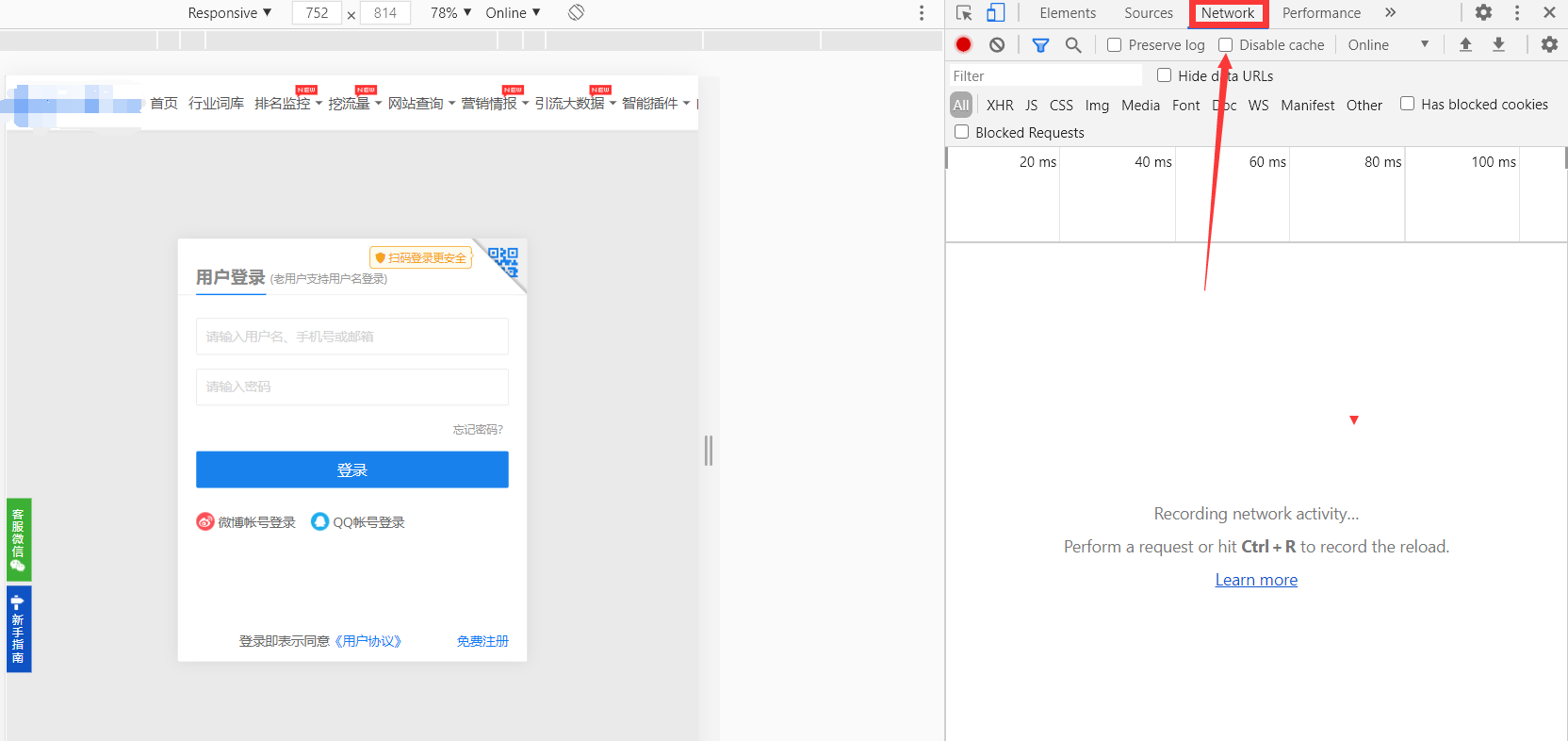Enable Disable cache checkbox
The width and height of the screenshot is (1568, 741).
point(1225,45)
